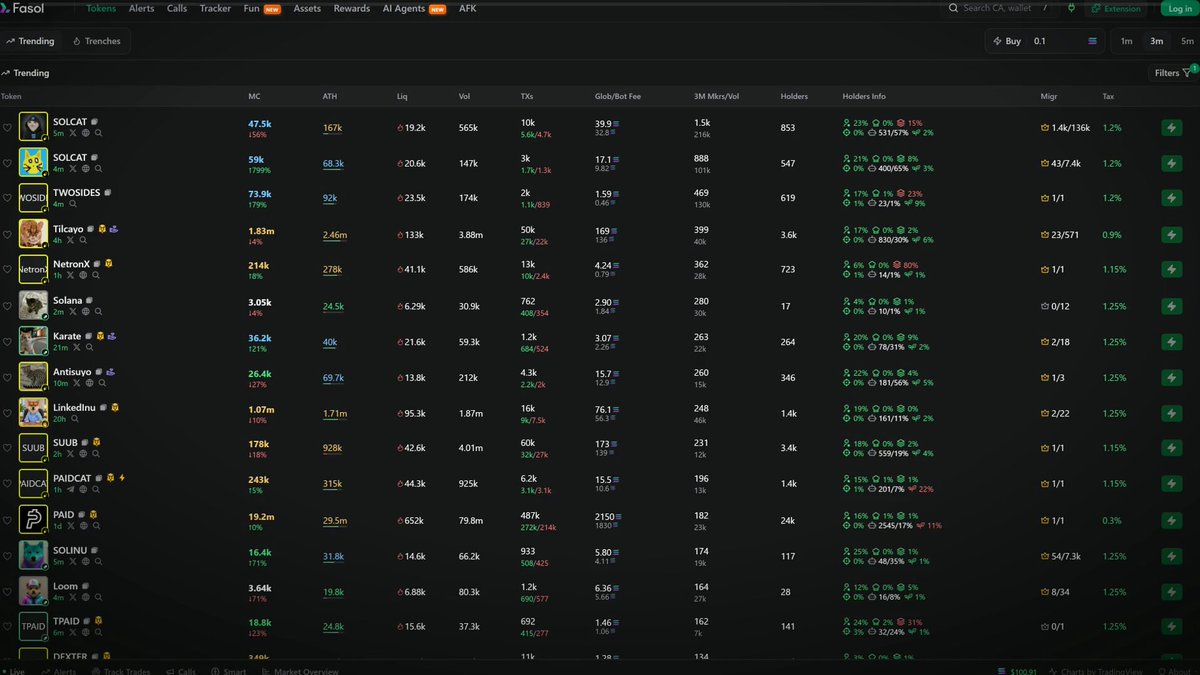The image size is (1200, 675).
Task: Open the Tracker tab
Action: 215,8
